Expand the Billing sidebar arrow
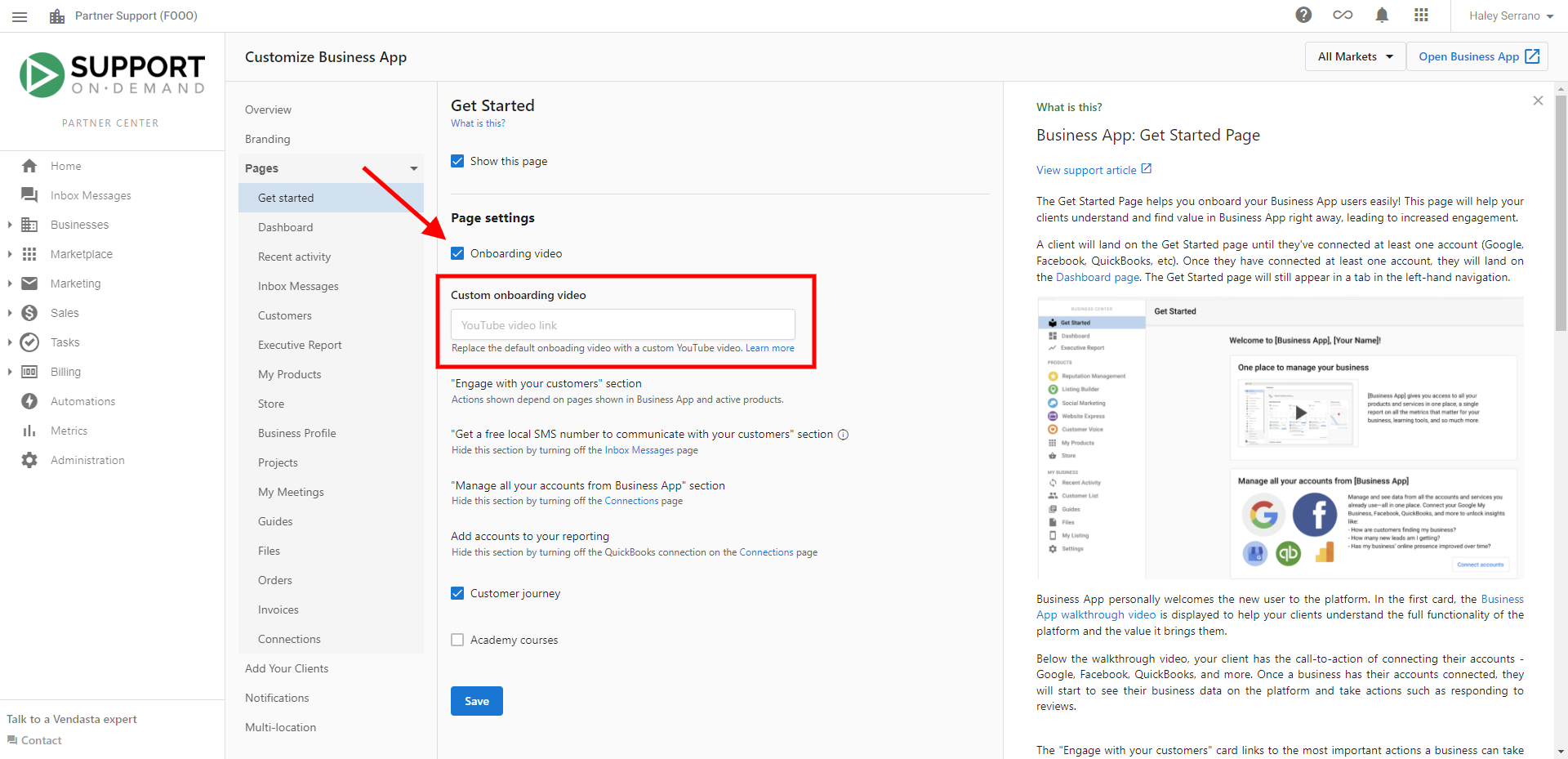 pyautogui.click(x=9, y=372)
